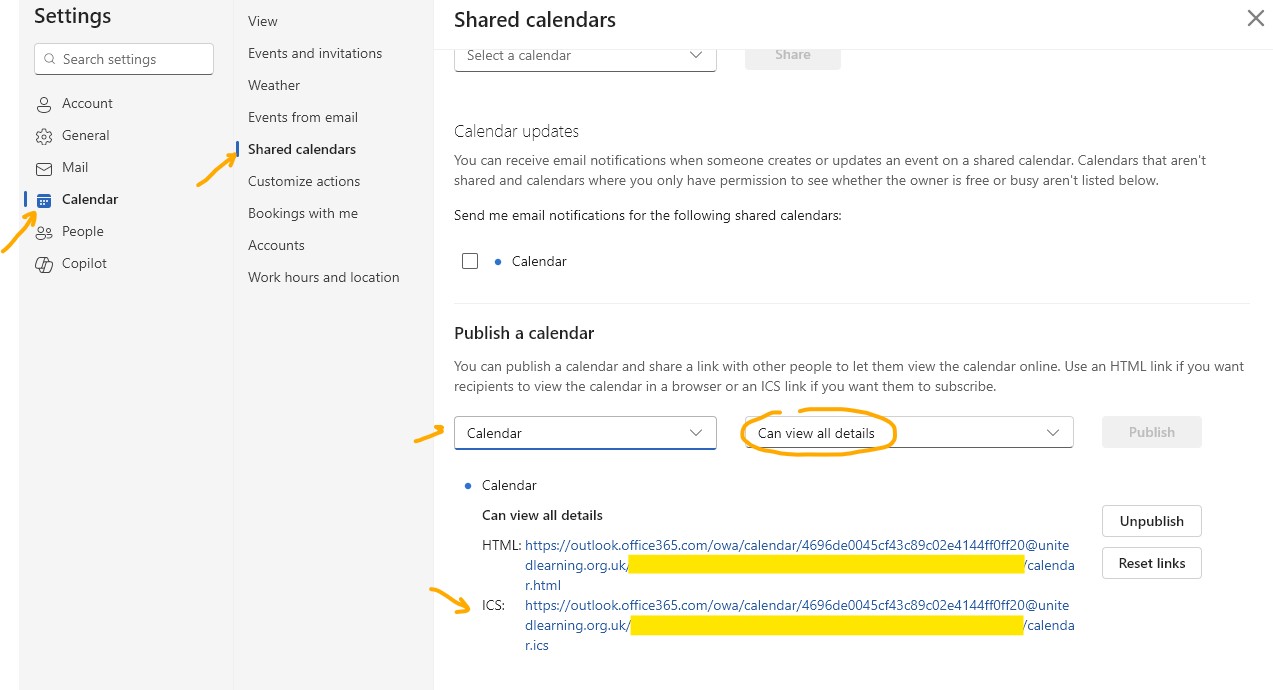Click the Mail envelope icon
The height and width of the screenshot is (690, 1273).
click(x=44, y=168)
